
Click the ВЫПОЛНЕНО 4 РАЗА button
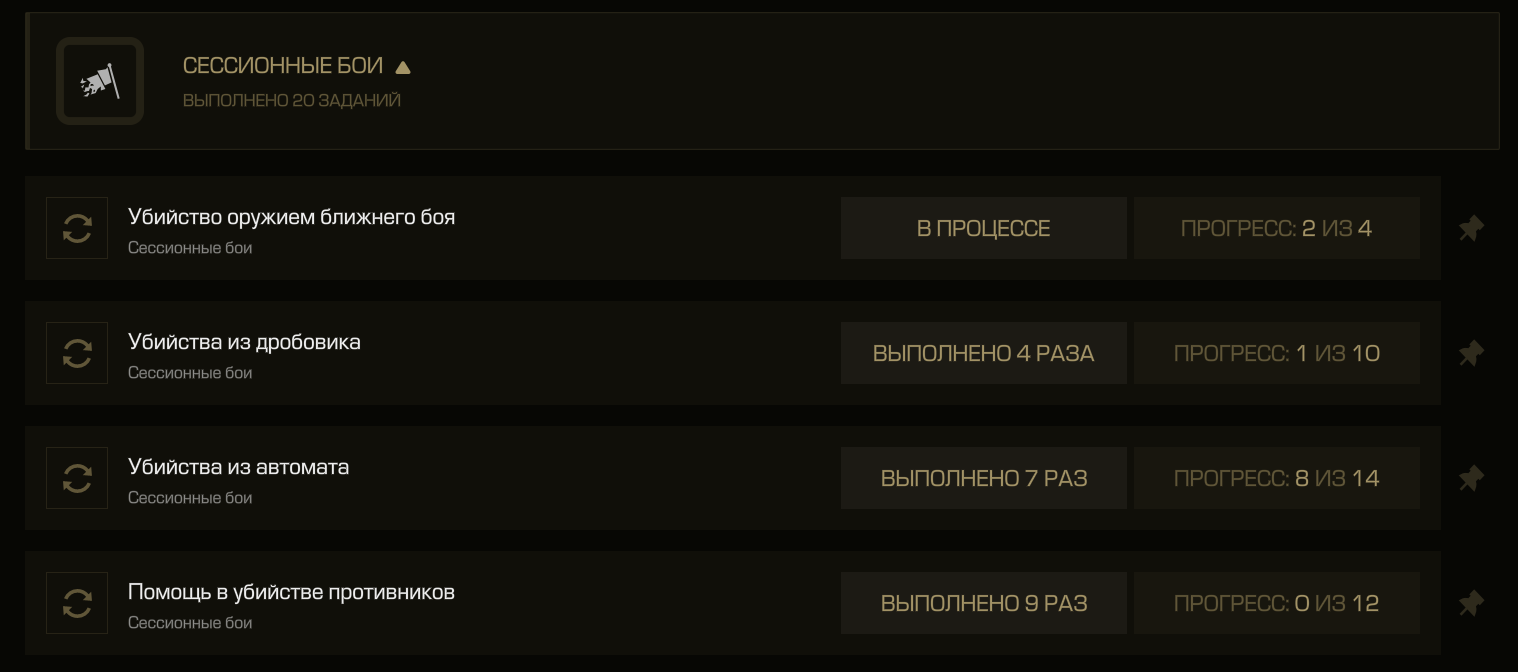(983, 353)
